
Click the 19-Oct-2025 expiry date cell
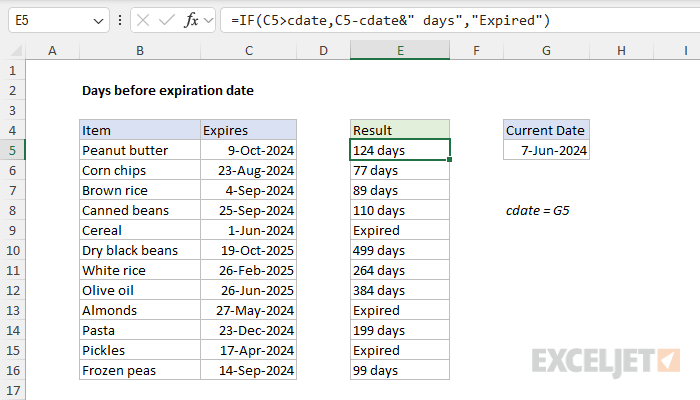(x=249, y=250)
